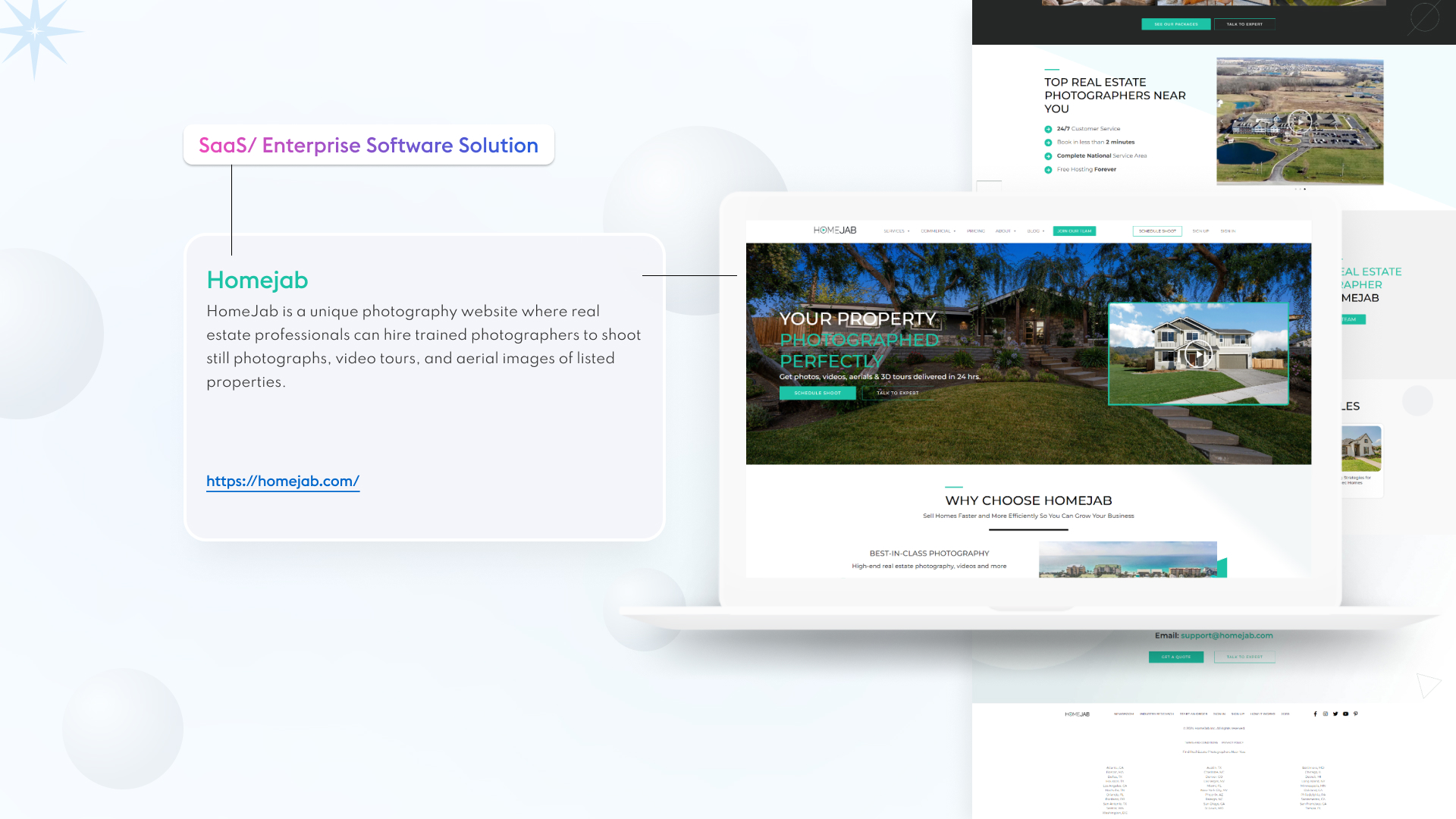Viewport: 1456px width, 819px height.
Task: Click Talk to Expert beside Get A Quote
Action: [x=1244, y=657]
